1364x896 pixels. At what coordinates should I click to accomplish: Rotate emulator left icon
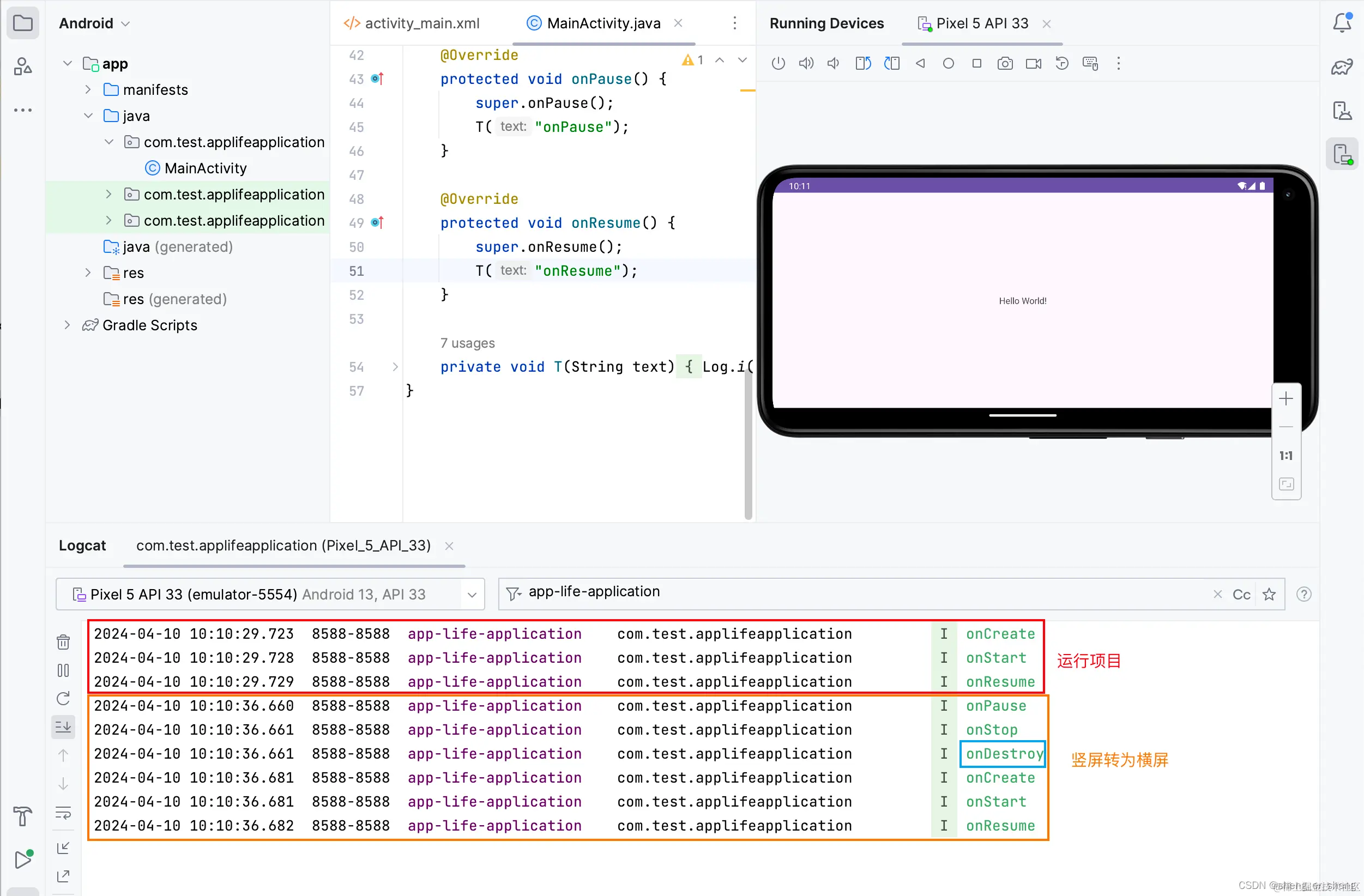coord(862,63)
